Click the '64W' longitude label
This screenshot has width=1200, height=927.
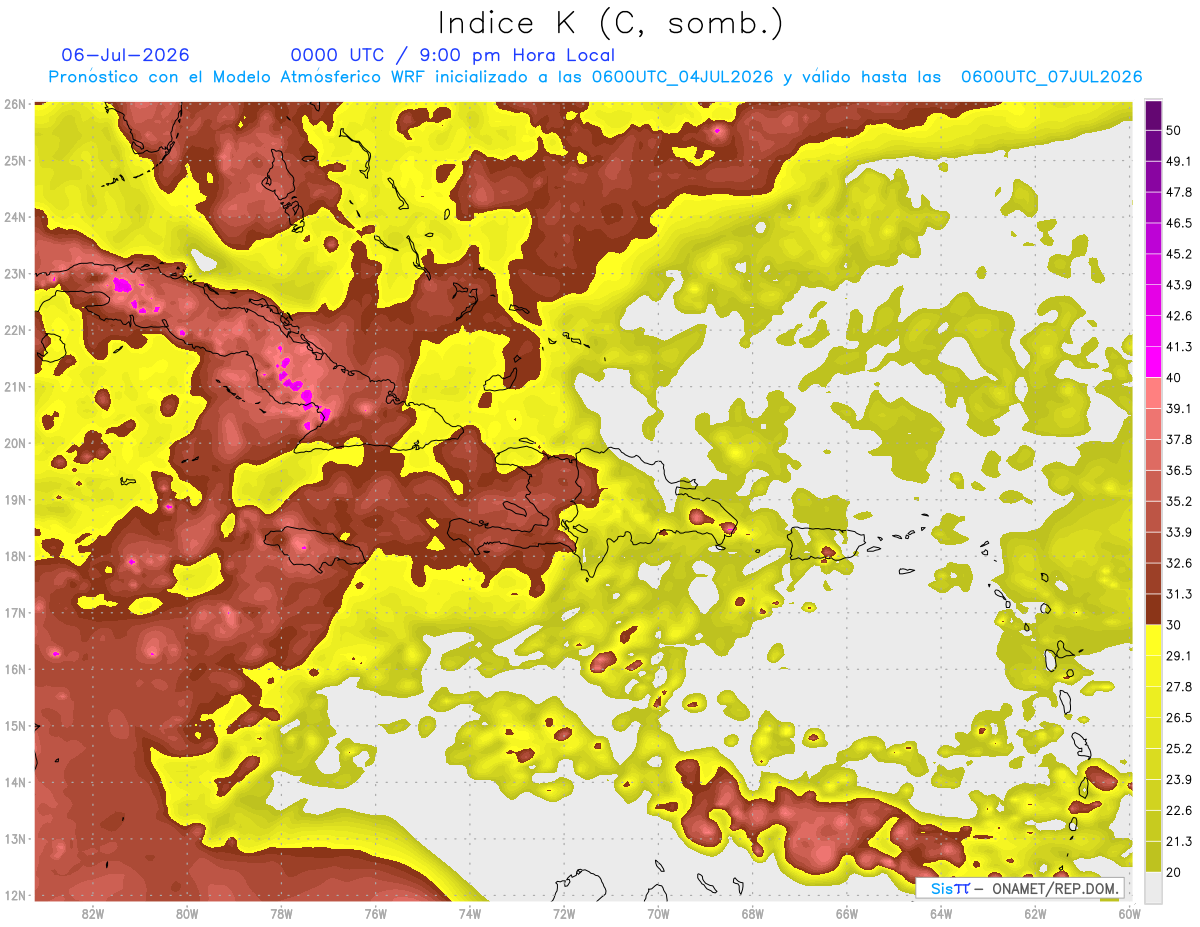941,913
